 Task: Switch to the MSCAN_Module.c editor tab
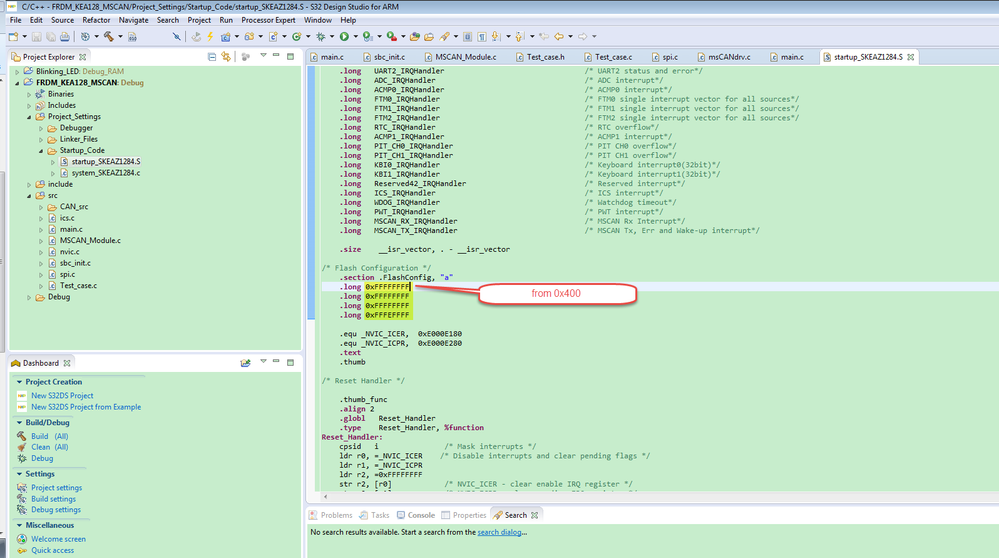[461, 57]
